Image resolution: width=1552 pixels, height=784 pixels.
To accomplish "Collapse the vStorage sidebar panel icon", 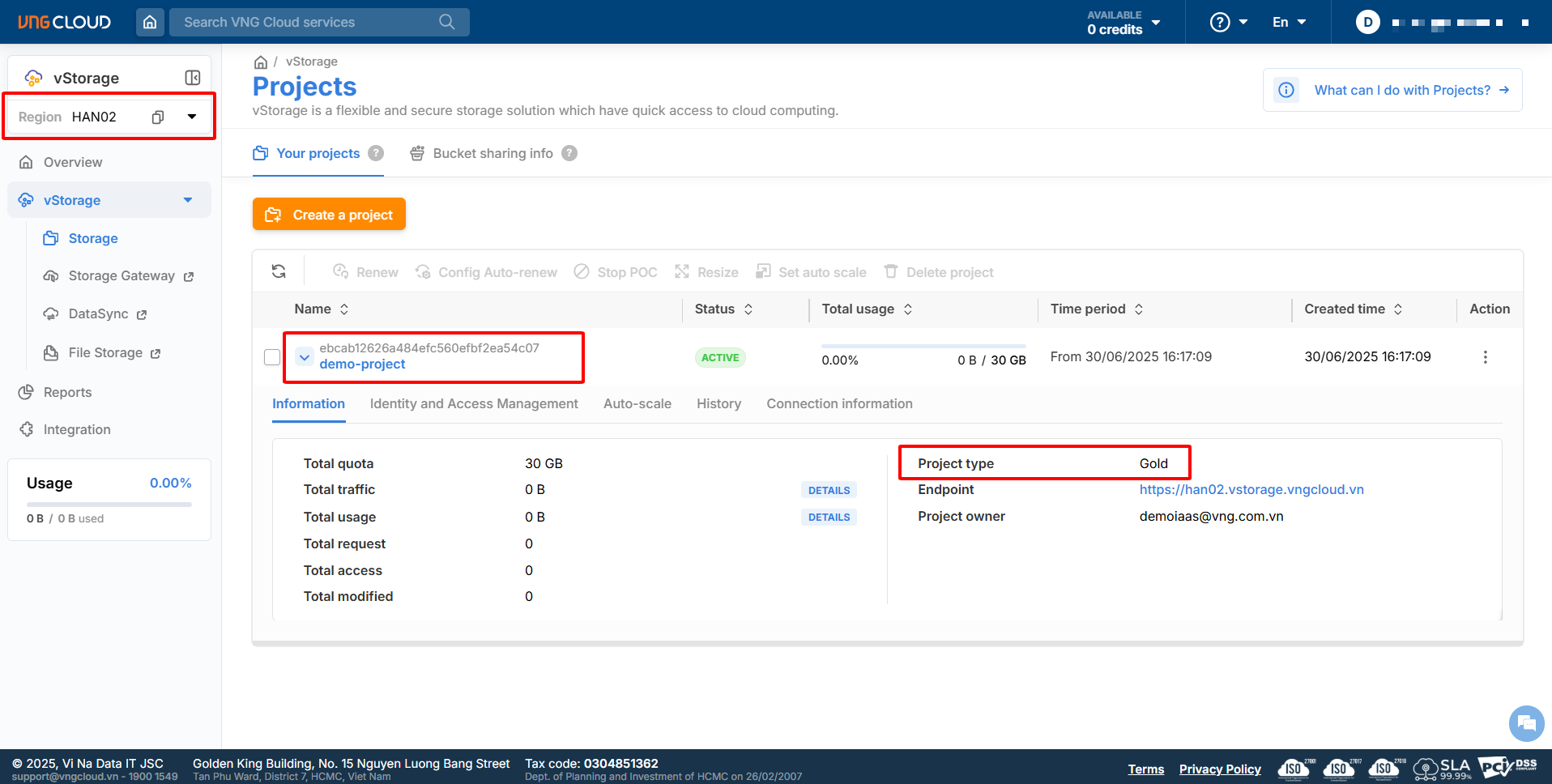I will pos(193,78).
